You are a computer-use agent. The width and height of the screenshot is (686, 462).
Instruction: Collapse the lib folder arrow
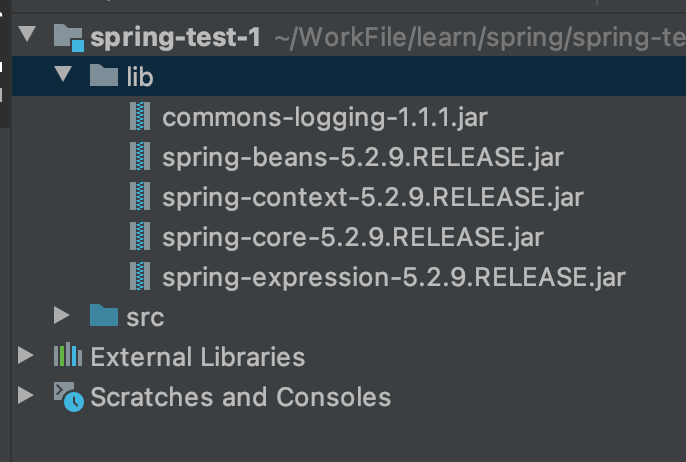pos(63,76)
